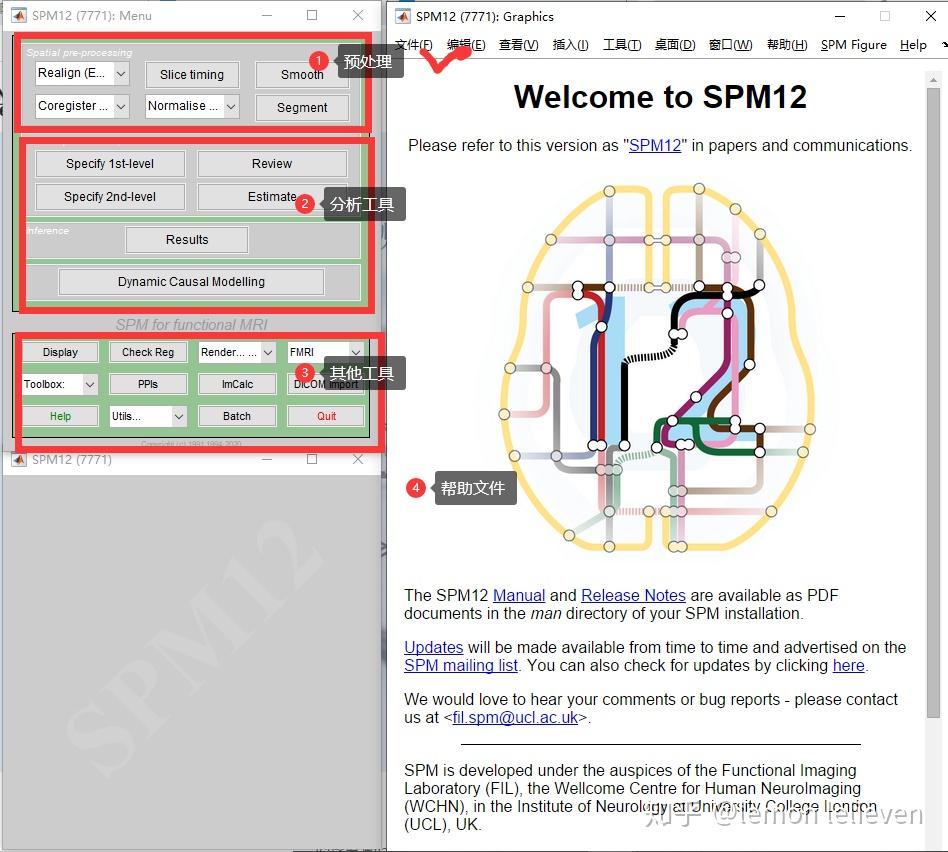The width and height of the screenshot is (948, 852).
Task: Follow the SPM12 hyperlink
Action: (x=655, y=146)
